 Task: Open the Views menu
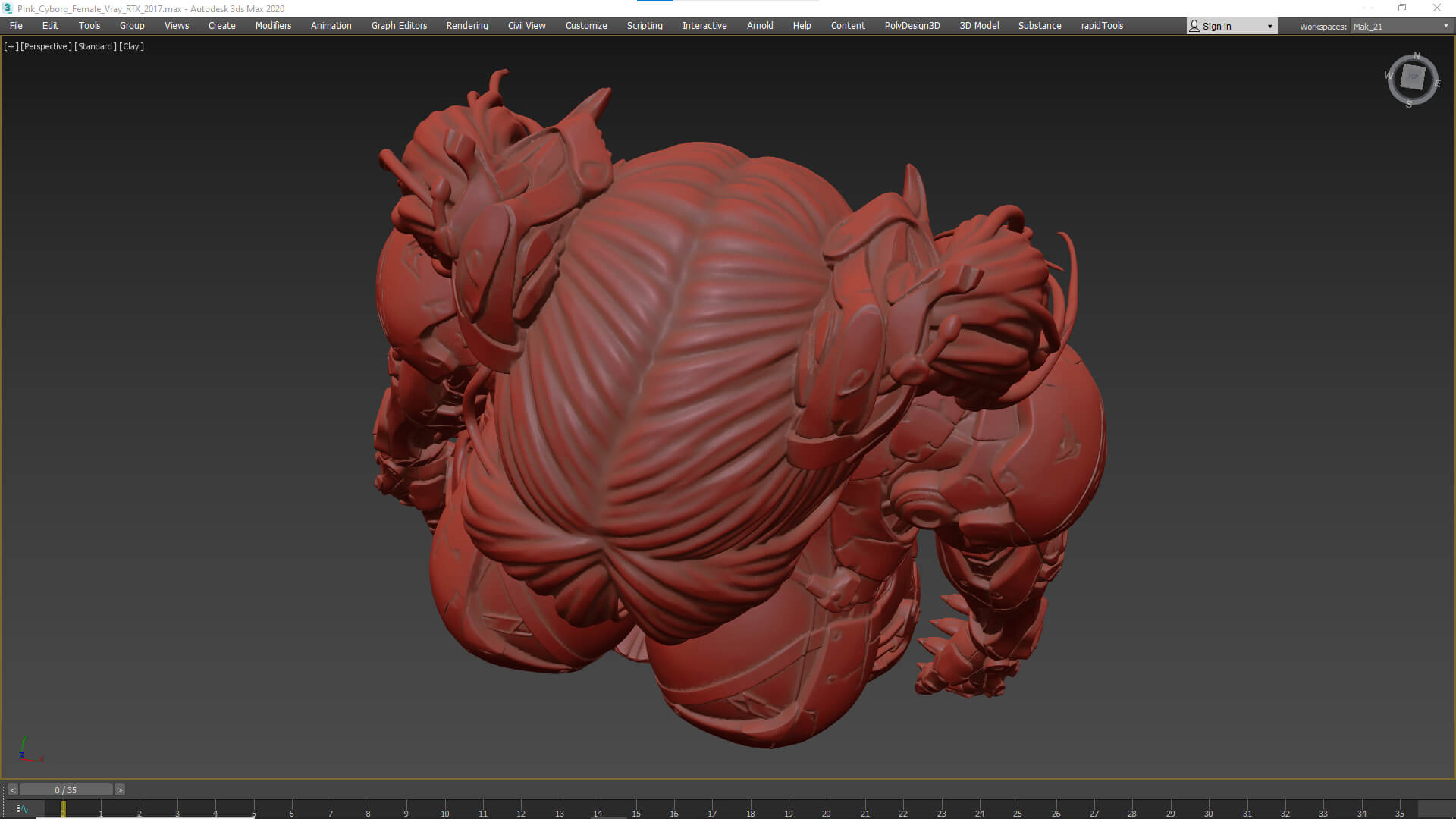pos(177,26)
